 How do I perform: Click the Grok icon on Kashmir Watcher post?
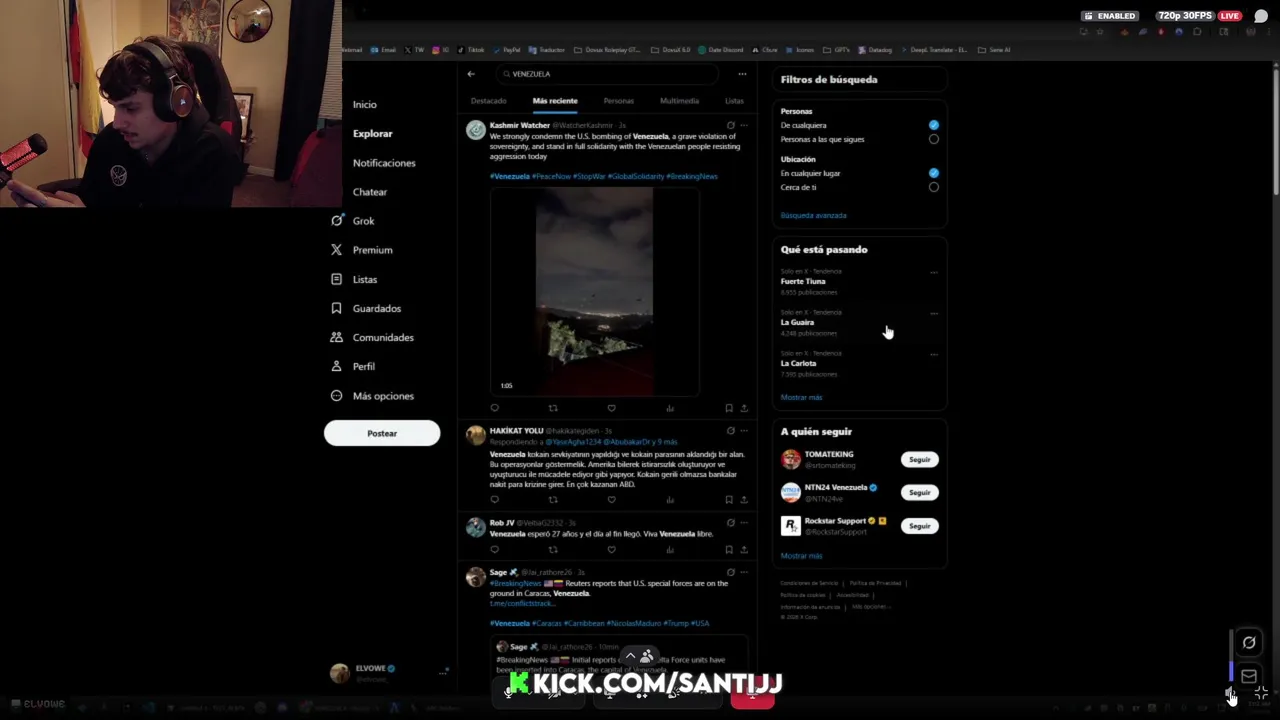pos(730,125)
